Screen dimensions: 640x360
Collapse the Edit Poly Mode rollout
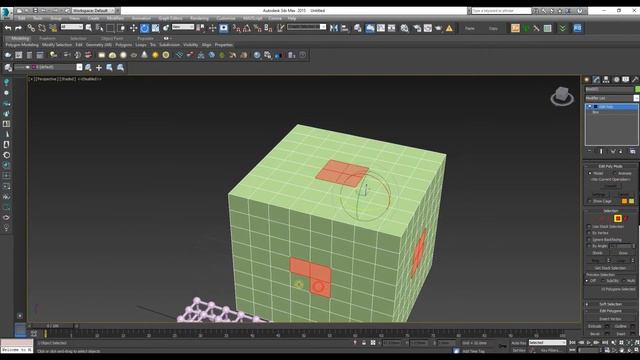611,166
